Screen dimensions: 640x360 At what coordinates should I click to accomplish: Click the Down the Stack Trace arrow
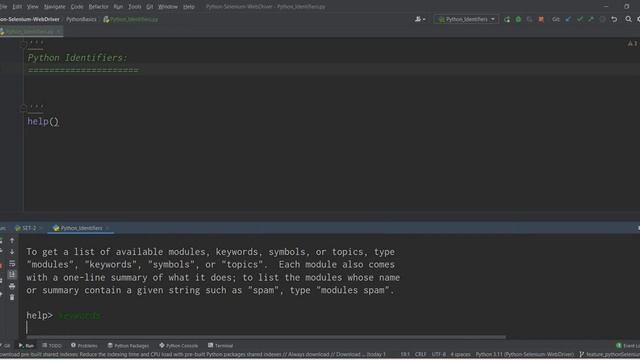tap(12, 252)
